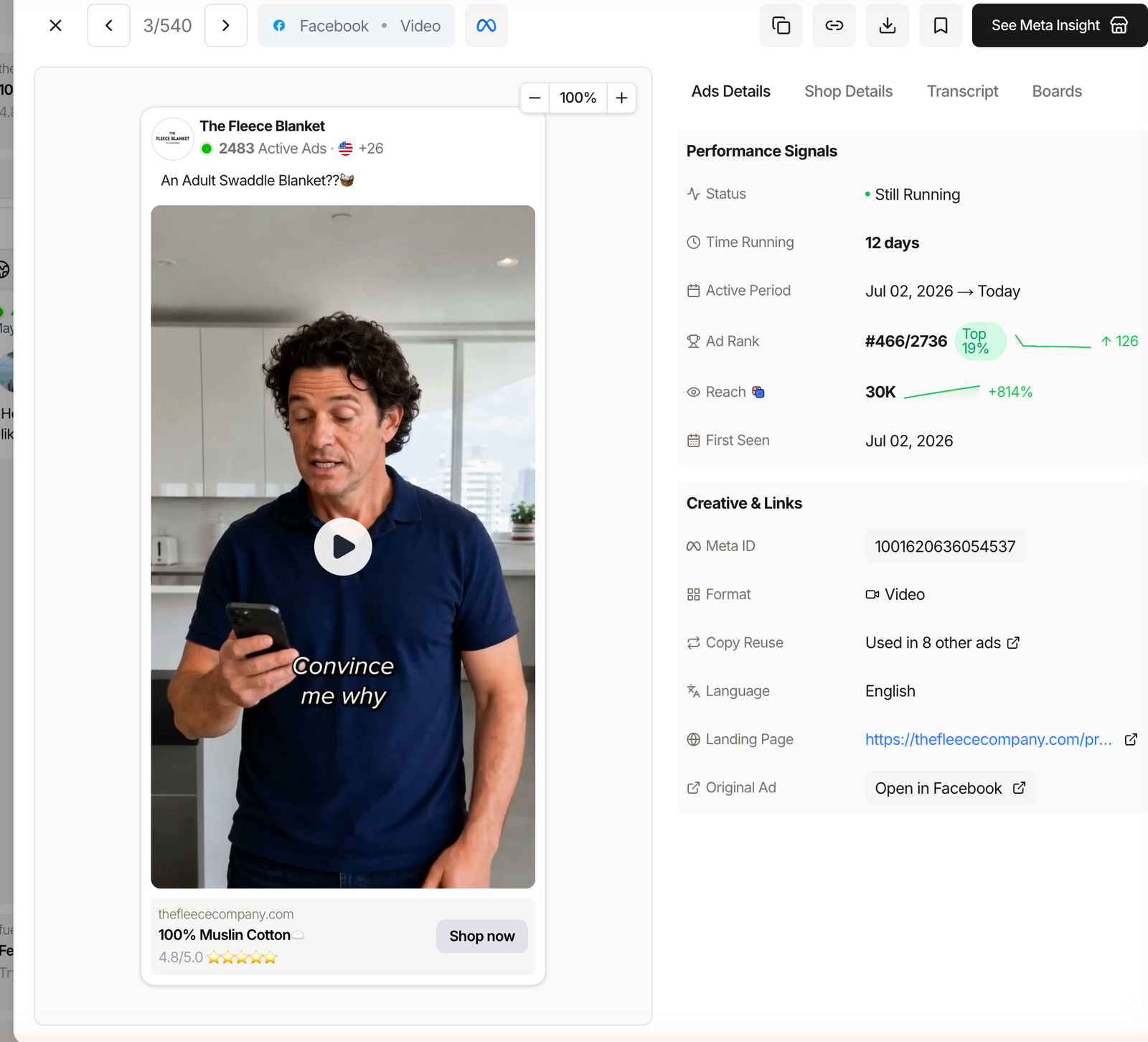Image resolution: width=1148 pixels, height=1042 pixels.
Task: Click the Reach info icon
Action: click(758, 392)
